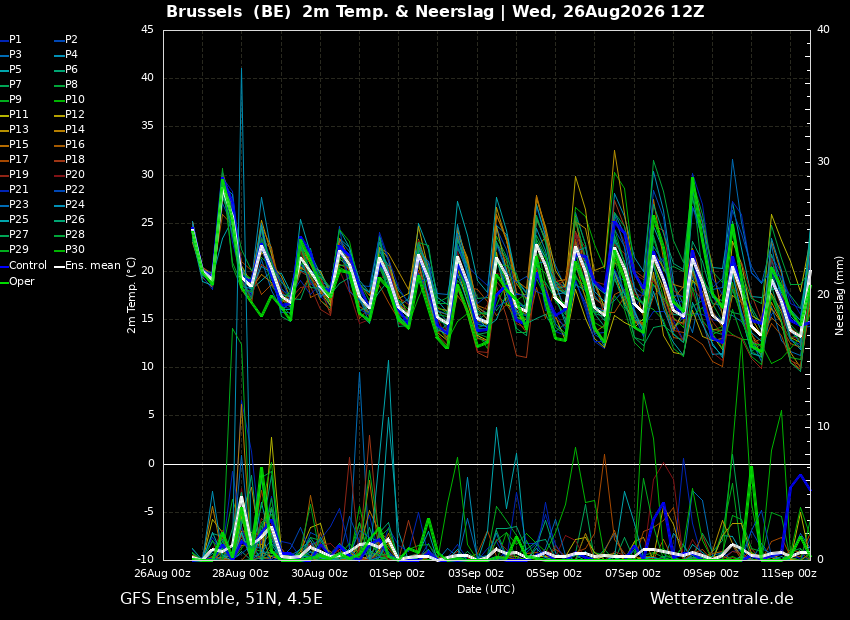Click the 28Aug 00z date label
The width and height of the screenshot is (850, 620).
click(241, 573)
